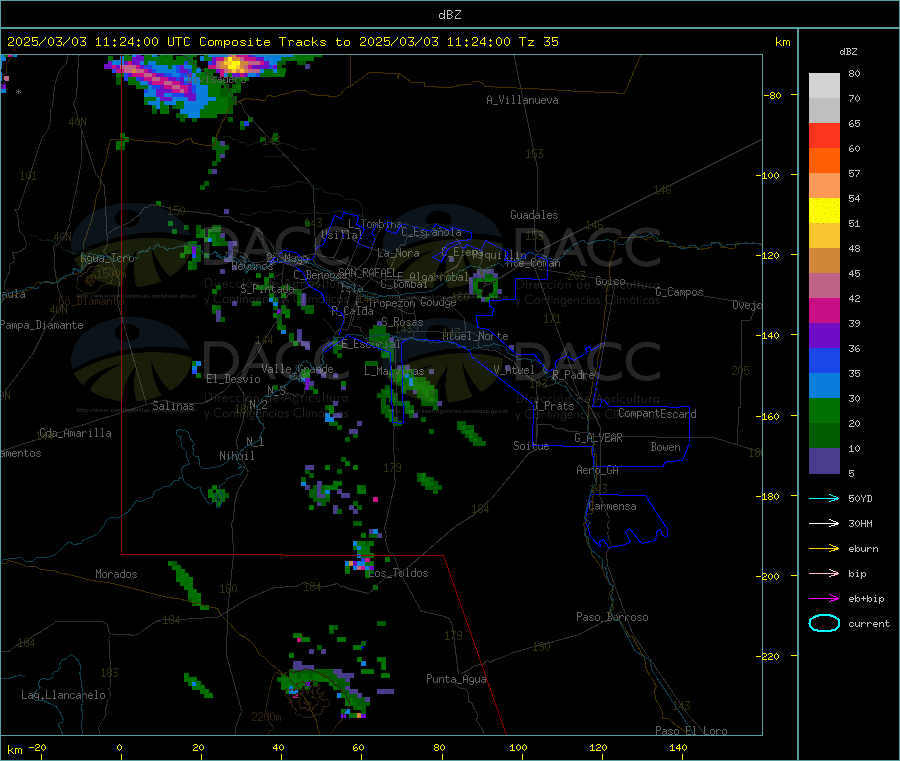Click the 'Laq.Llancanelo' map label
Viewport: 900px width, 761px height.
click(63, 695)
